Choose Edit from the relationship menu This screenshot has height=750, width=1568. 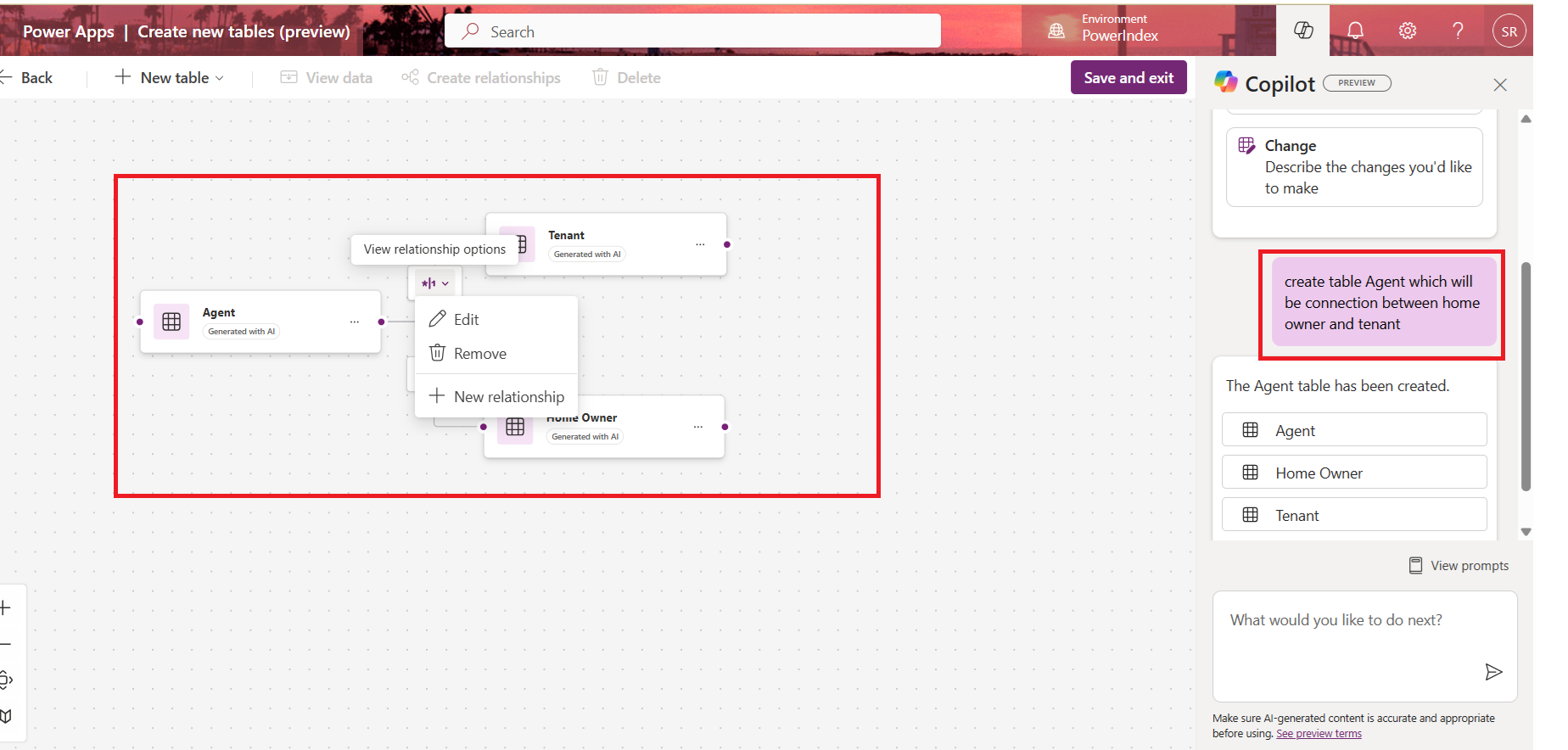(x=466, y=320)
